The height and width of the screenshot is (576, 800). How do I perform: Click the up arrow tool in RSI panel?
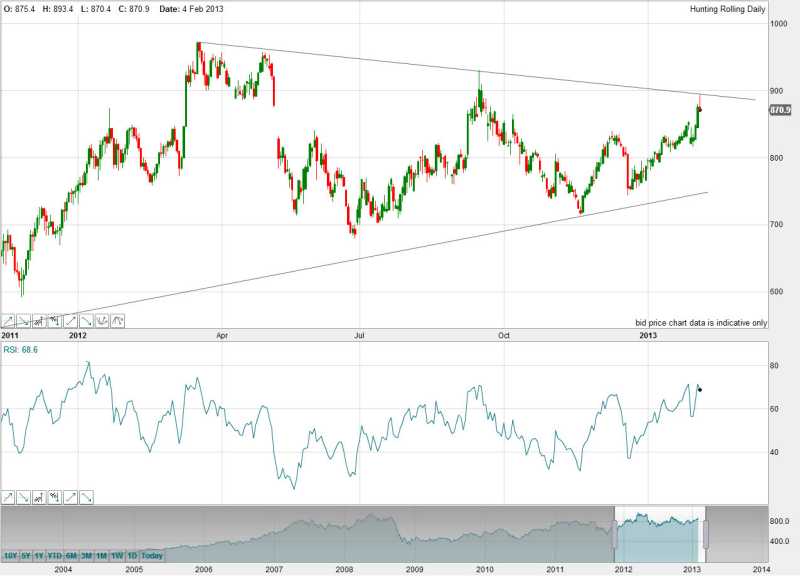(8, 497)
